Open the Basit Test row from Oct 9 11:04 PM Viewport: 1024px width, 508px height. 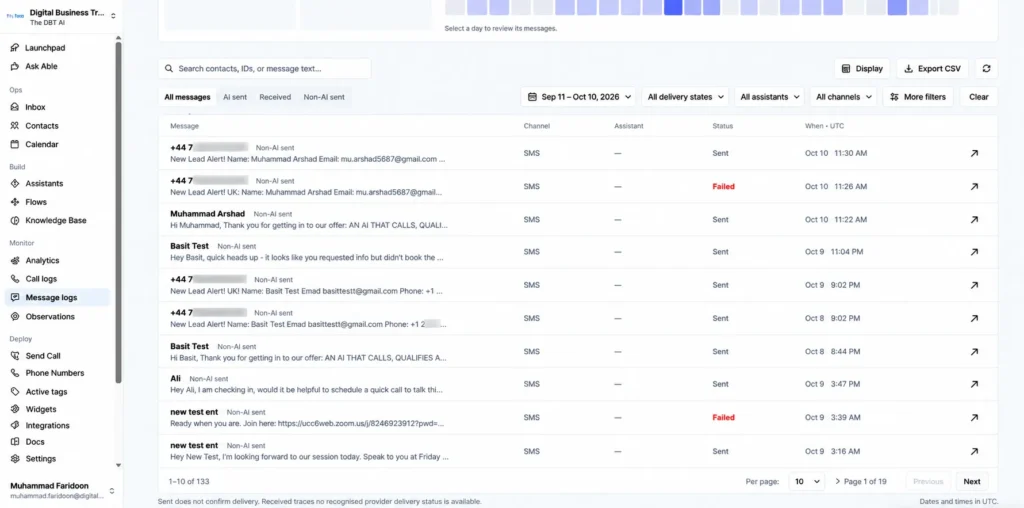[x=578, y=252]
